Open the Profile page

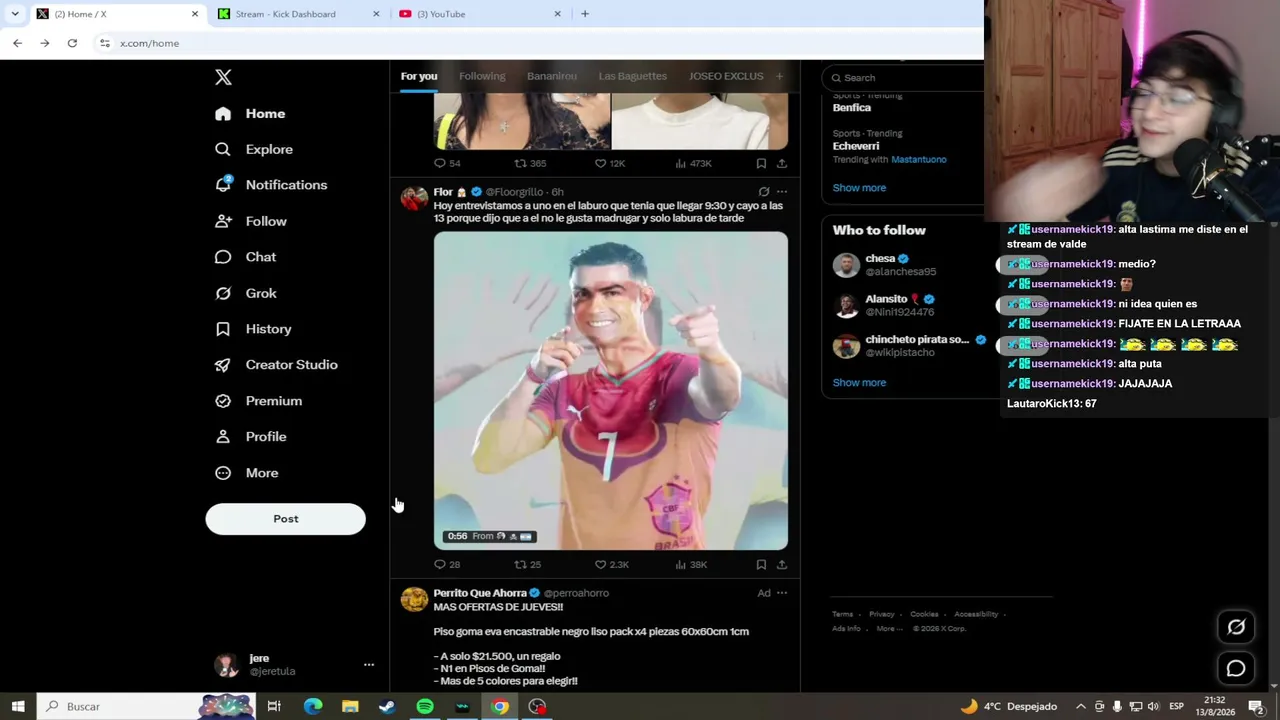(x=250, y=437)
